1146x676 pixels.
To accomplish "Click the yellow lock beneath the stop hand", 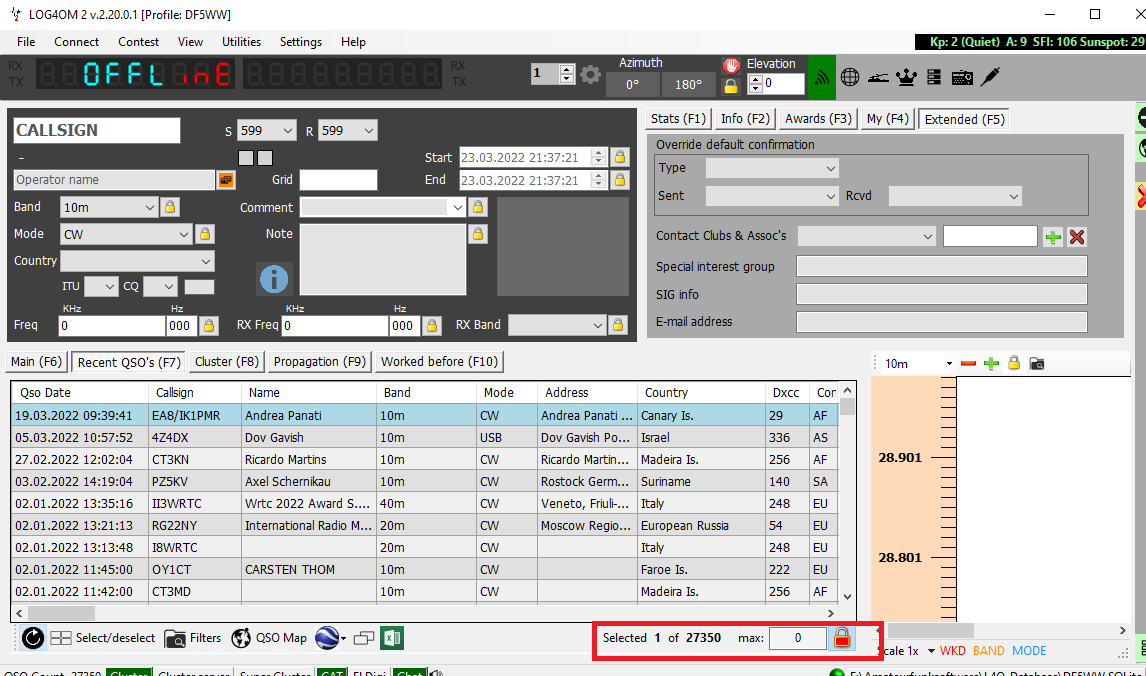I will [x=731, y=86].
